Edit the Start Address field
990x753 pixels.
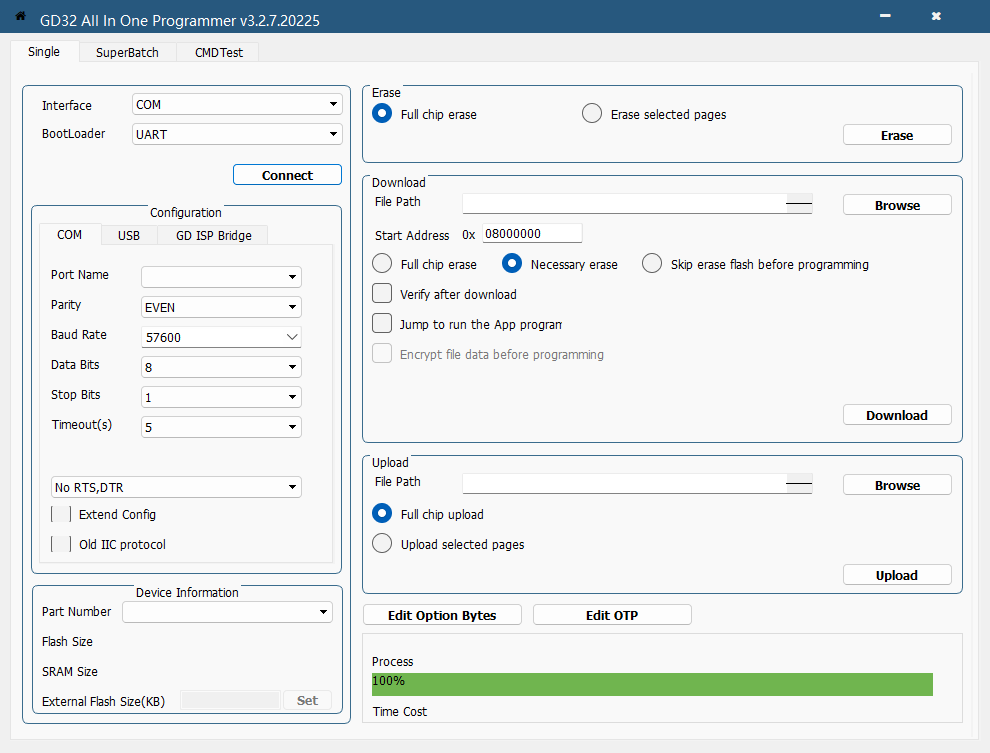tap(532, 234)
